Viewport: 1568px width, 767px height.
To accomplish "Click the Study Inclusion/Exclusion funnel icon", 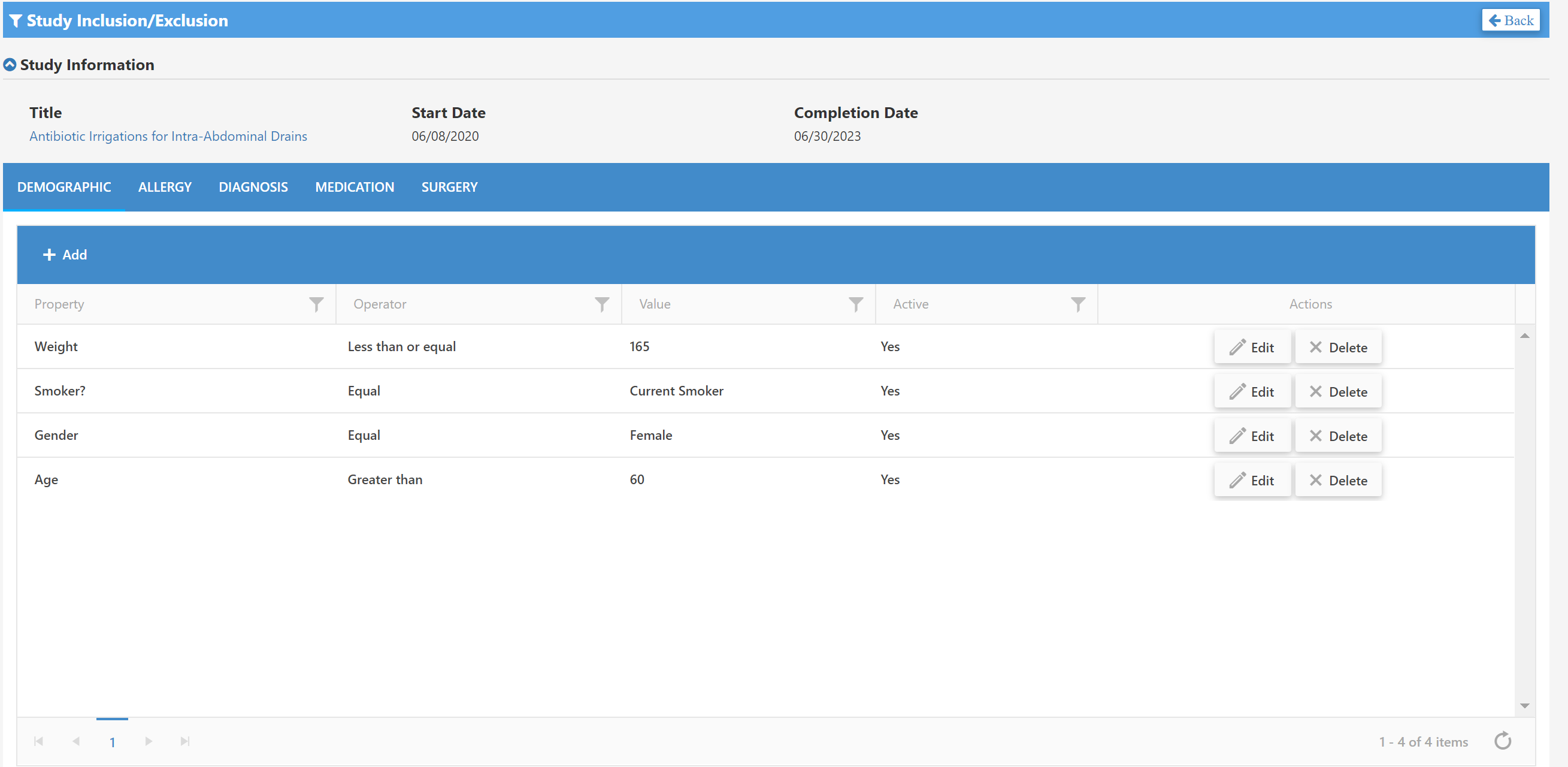I will point(16,21).
